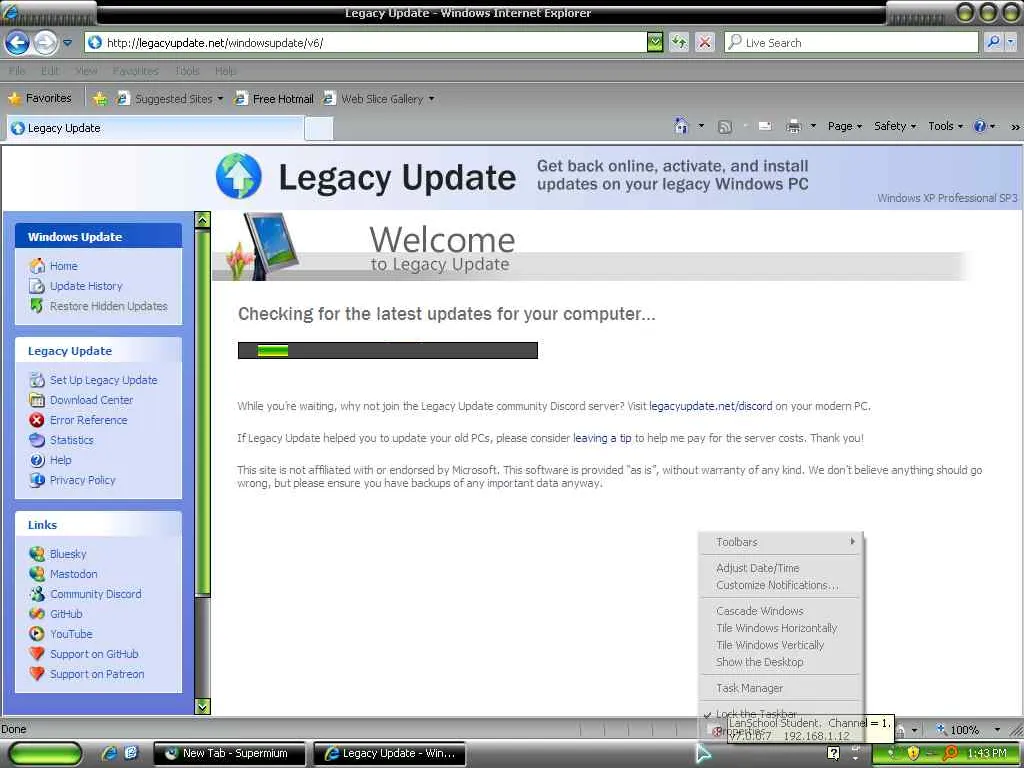Expand the address bar history dropdown
The image size is (1024, 768).
tap(654, 42)
